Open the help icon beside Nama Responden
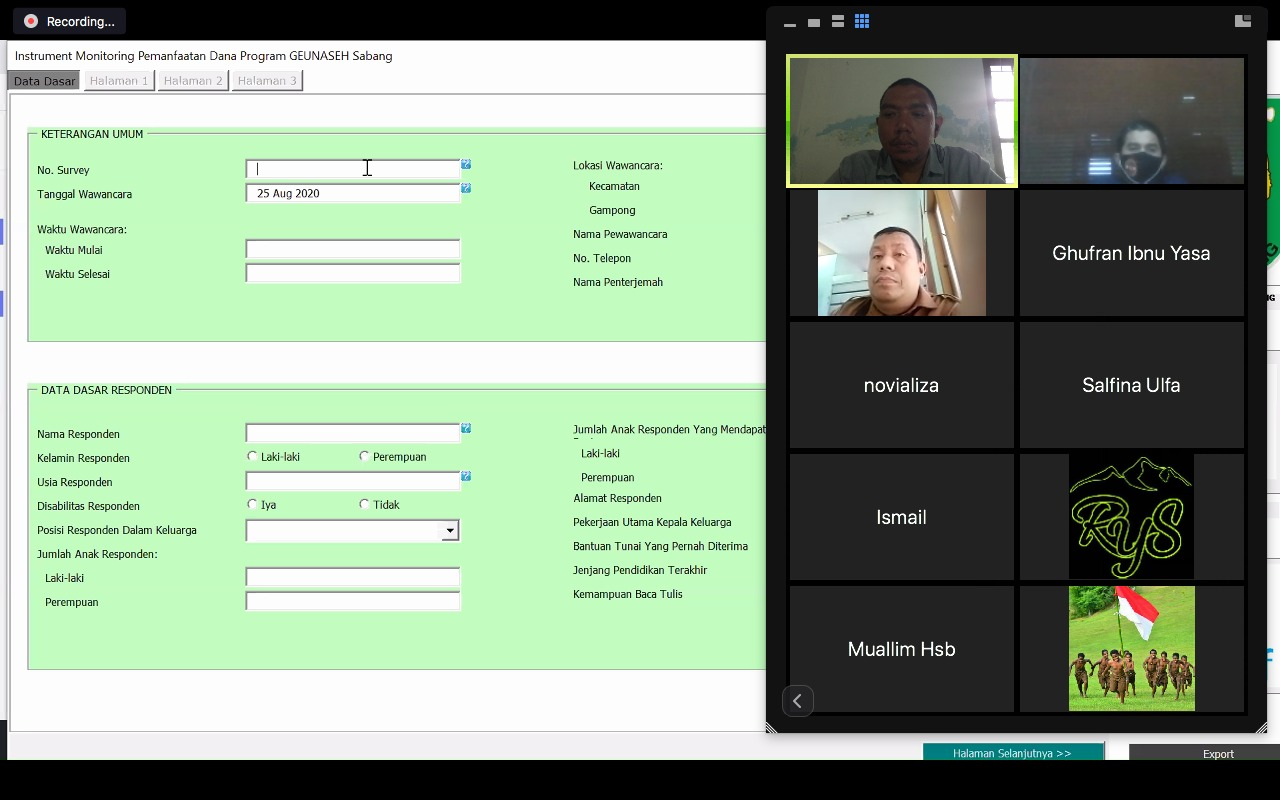 pos(466,428)
